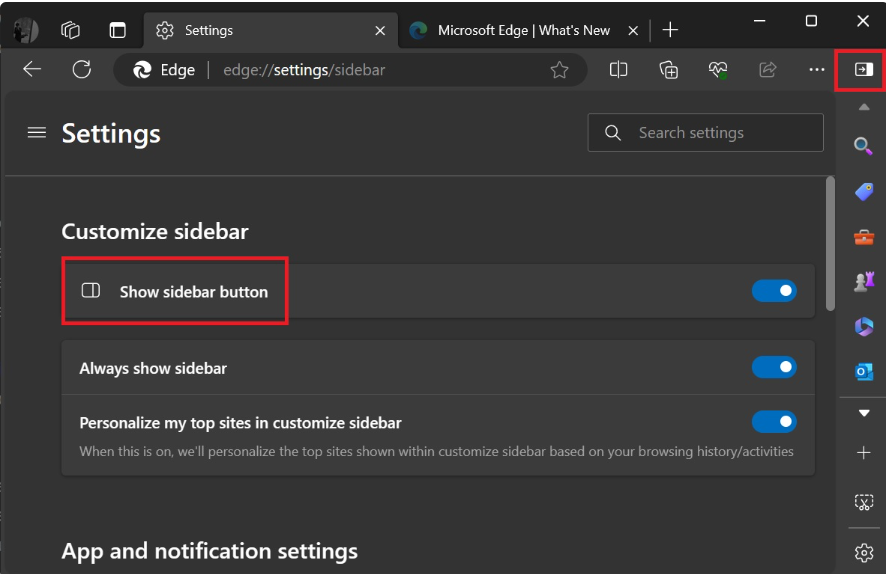Click the 'Customize sidebar' heading text
The width and height of the screenshot is (886, 574).
coord(155,232)
